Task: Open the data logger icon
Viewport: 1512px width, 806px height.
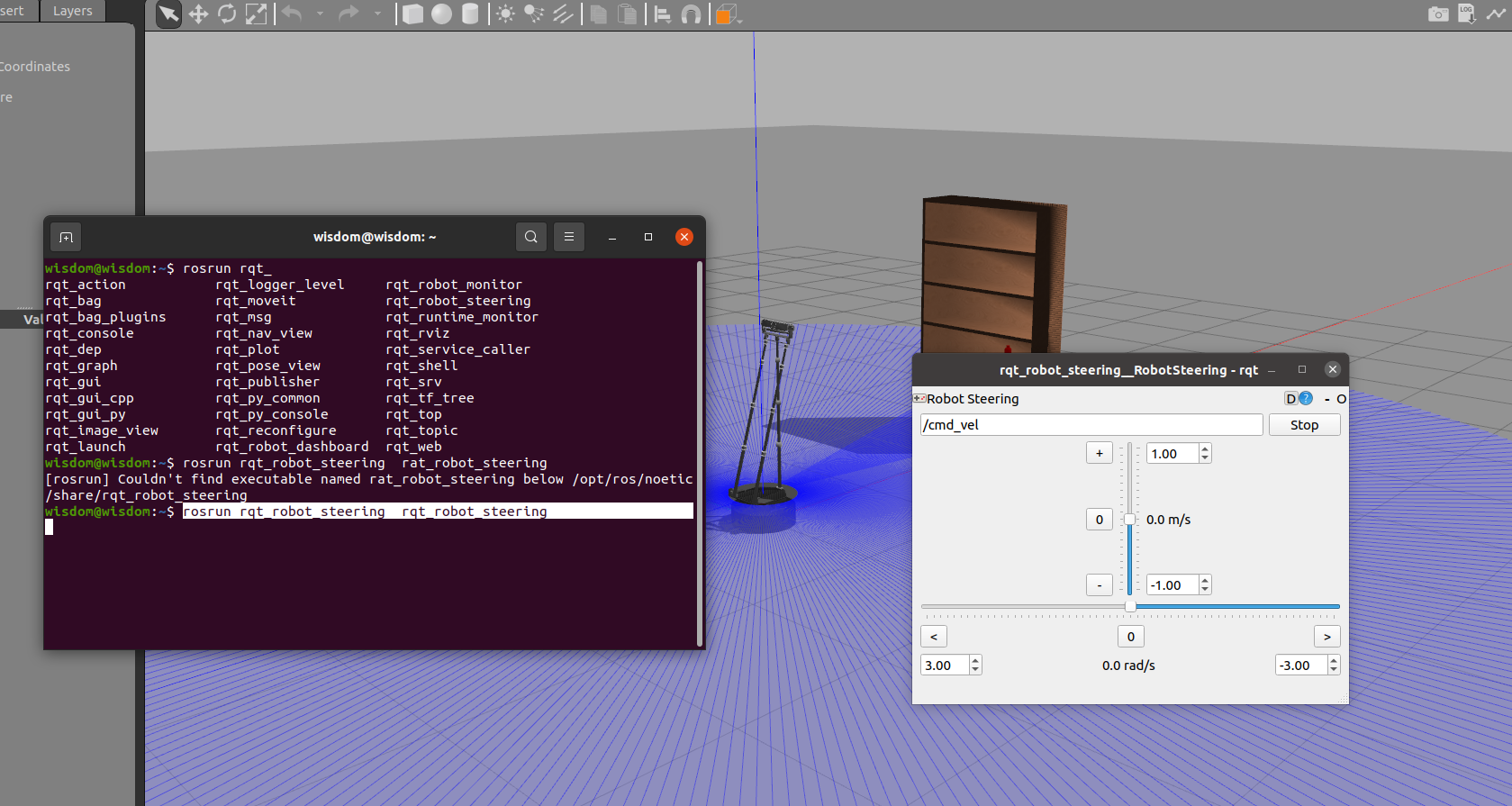Action: pos(1467,14)
